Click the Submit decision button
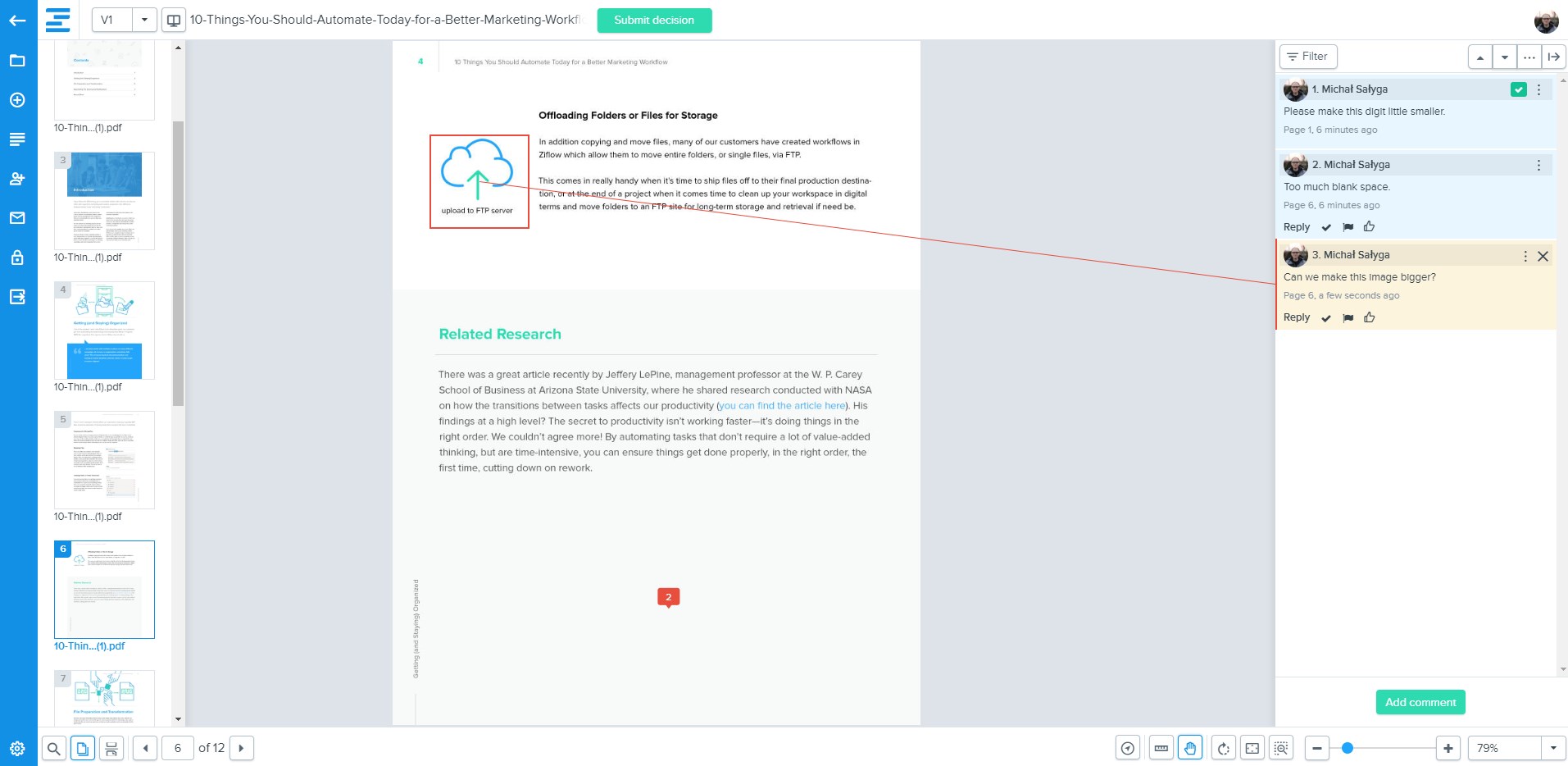1568x766 pixels. click(x=654, y=21)
